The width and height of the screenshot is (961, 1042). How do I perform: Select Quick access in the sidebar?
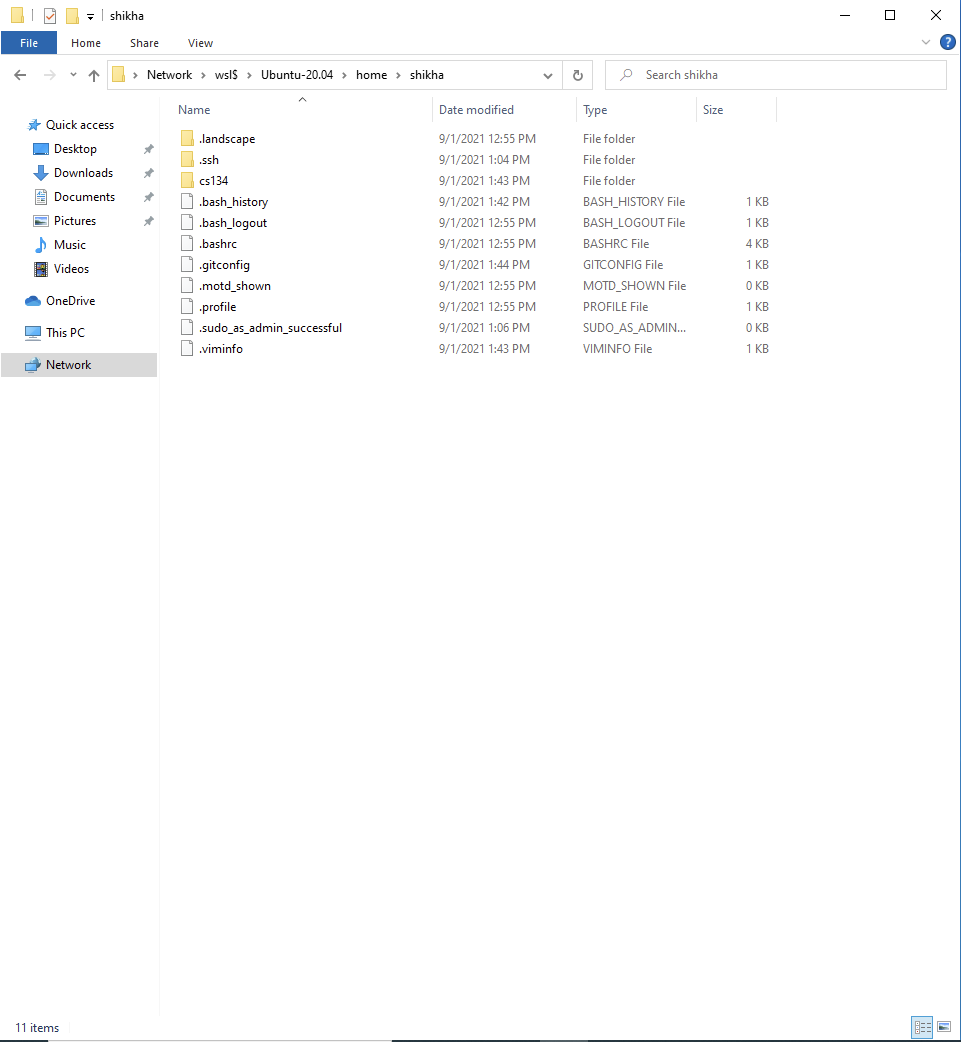[x=80, y=125]
